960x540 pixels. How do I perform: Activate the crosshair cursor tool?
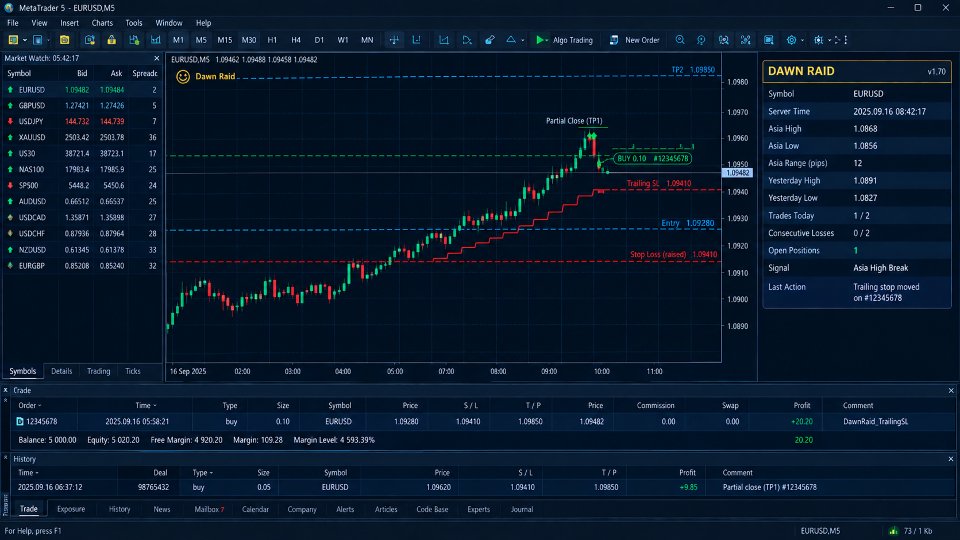[394, 40]
